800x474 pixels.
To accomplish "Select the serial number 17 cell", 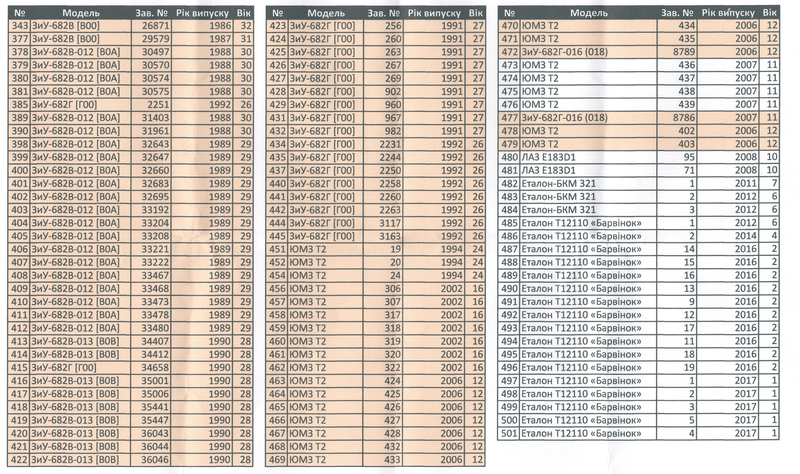I will [x=678, y=328].
